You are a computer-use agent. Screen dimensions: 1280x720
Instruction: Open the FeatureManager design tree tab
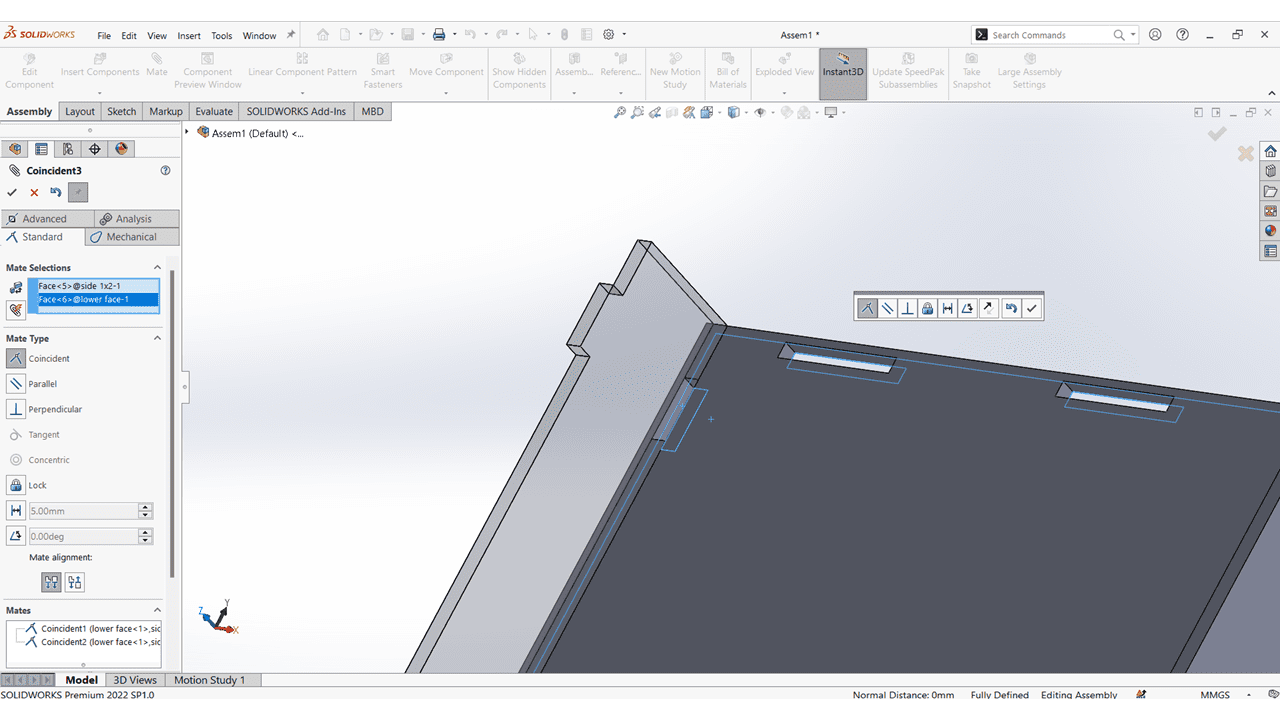pos(15,149)
